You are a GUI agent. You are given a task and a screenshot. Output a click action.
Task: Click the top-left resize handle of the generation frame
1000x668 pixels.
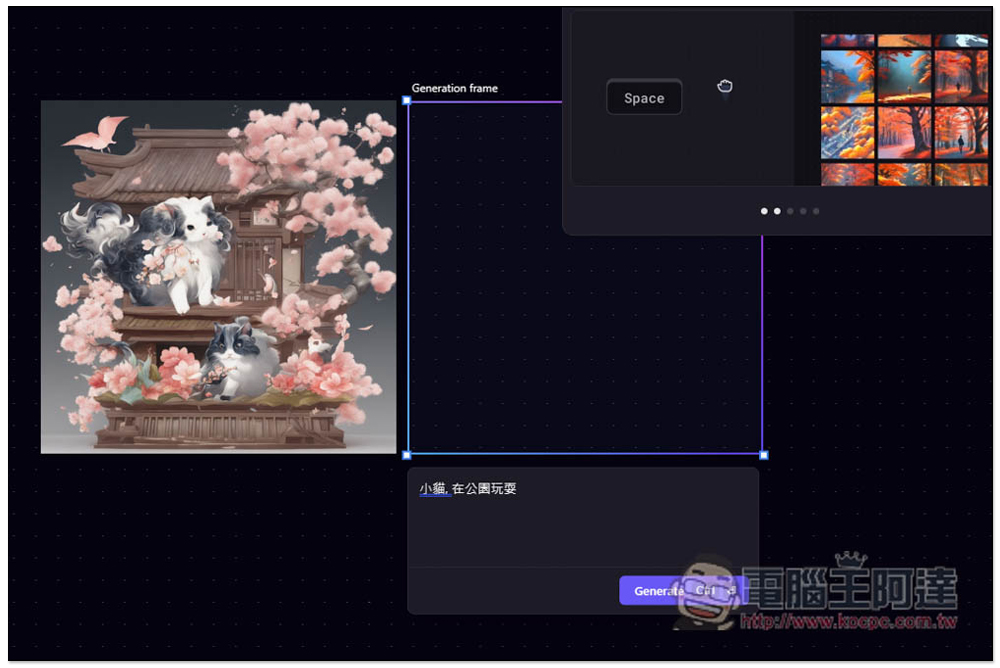[407, 101]
